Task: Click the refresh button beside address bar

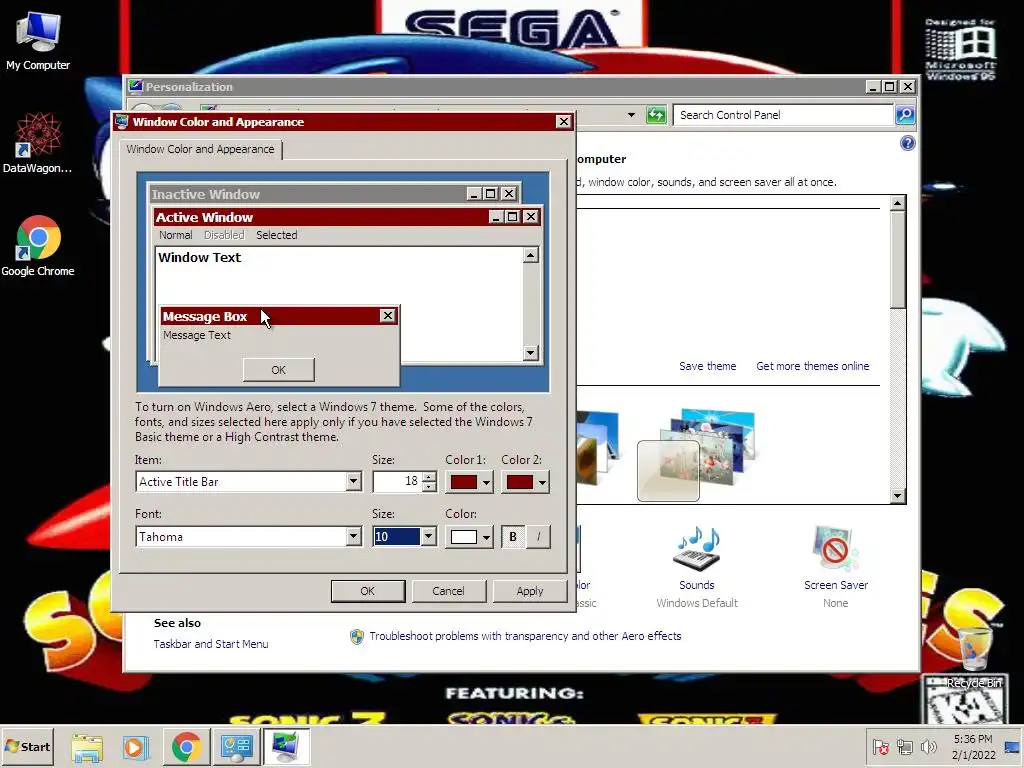Action: click(656, 115)
